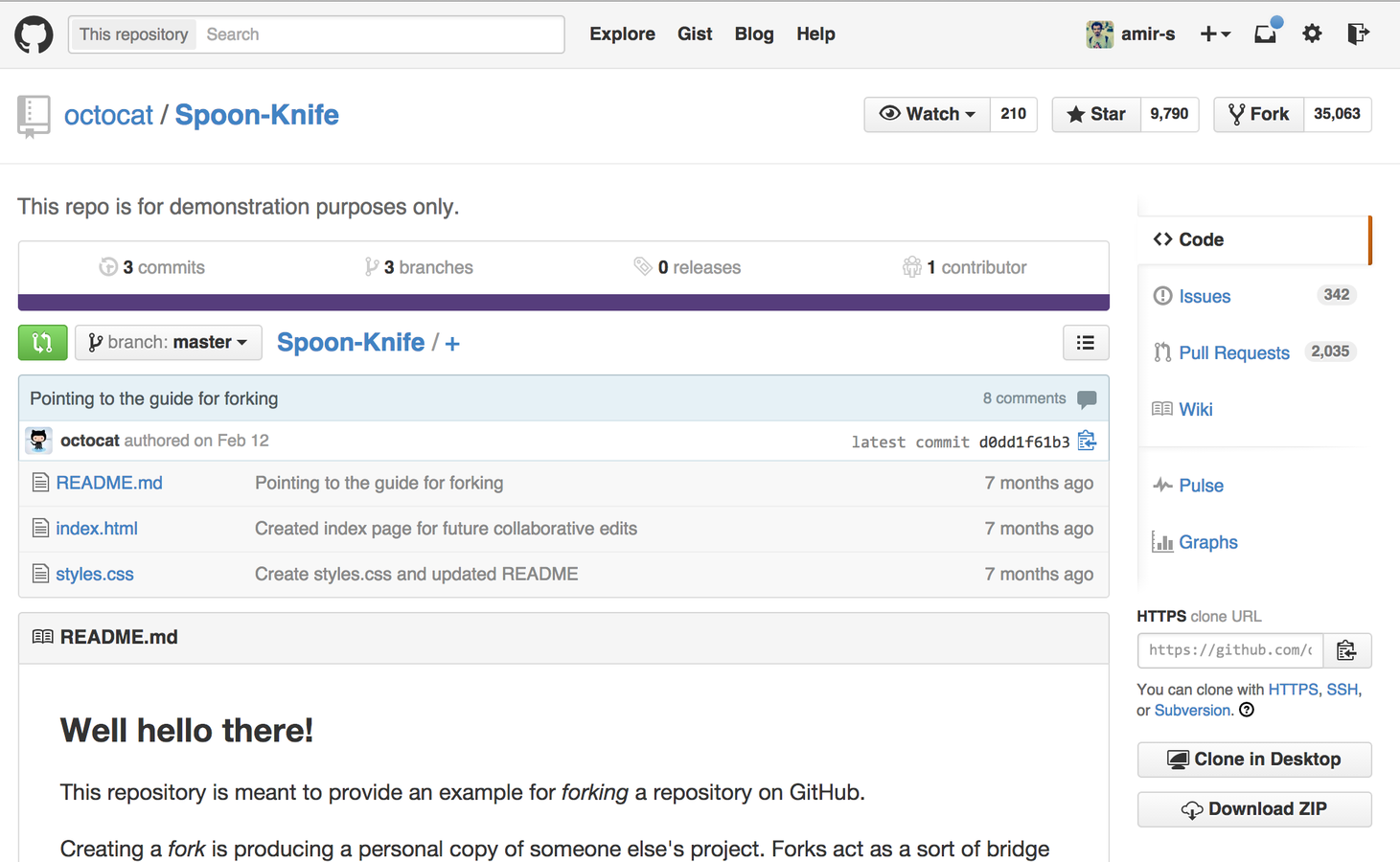Click the Download ZIP button
Screen dimensions: 1400x862
point(1254,809)
